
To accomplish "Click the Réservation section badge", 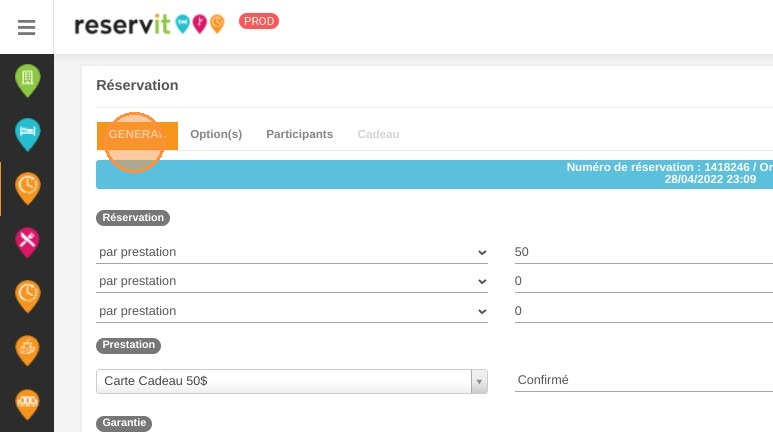I will (133, 217).
